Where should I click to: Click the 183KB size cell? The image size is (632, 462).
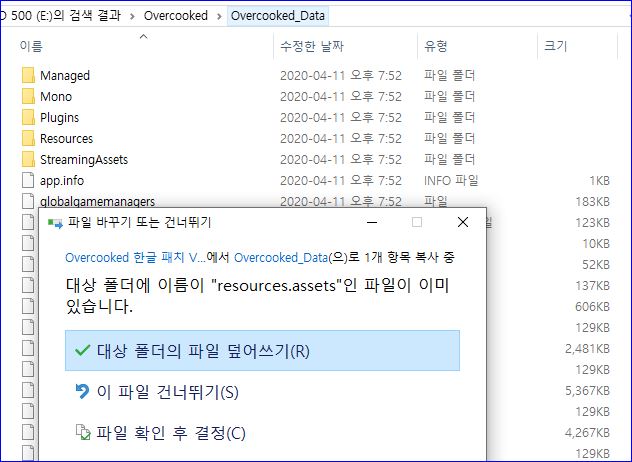pos(592,202)
